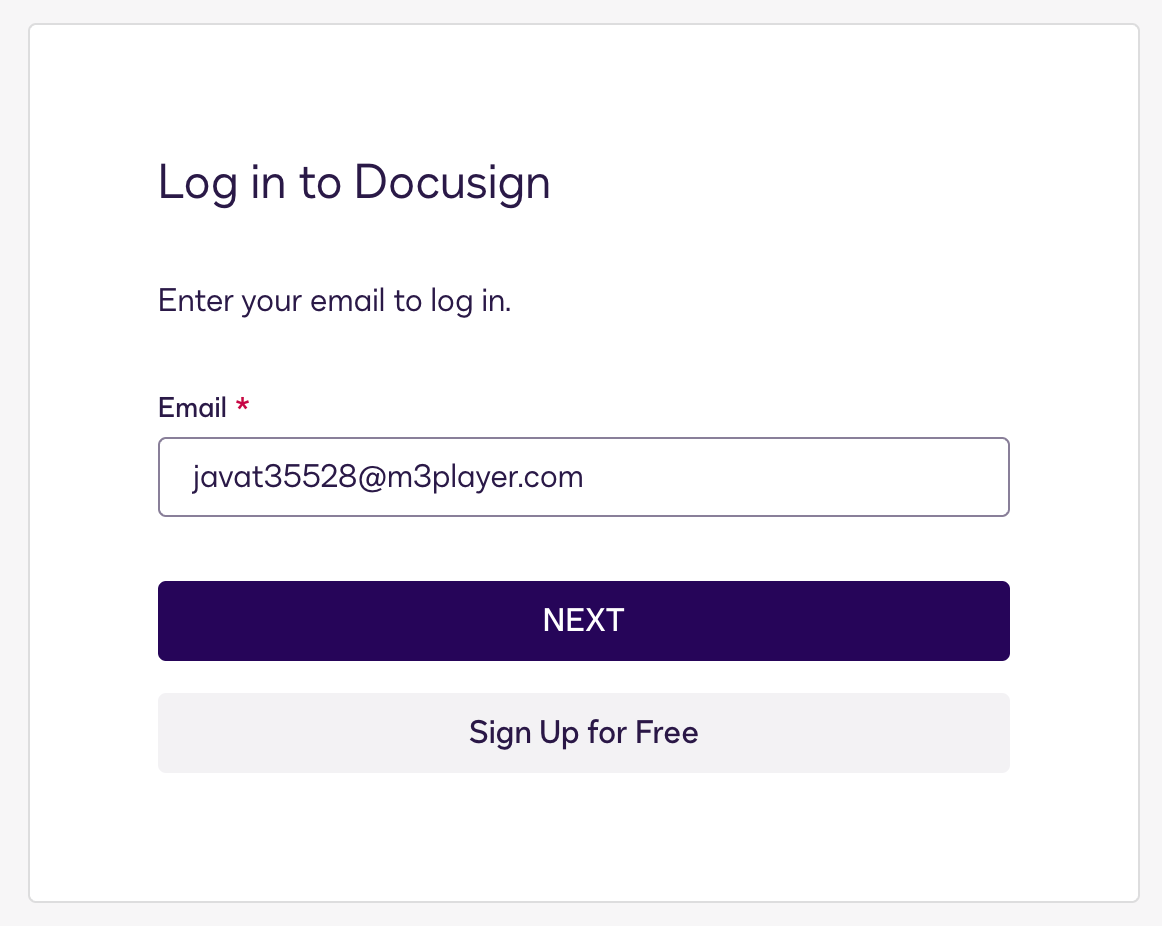
Task: Click blank card area below Sign Up button
Action: [x=583, y=837]
